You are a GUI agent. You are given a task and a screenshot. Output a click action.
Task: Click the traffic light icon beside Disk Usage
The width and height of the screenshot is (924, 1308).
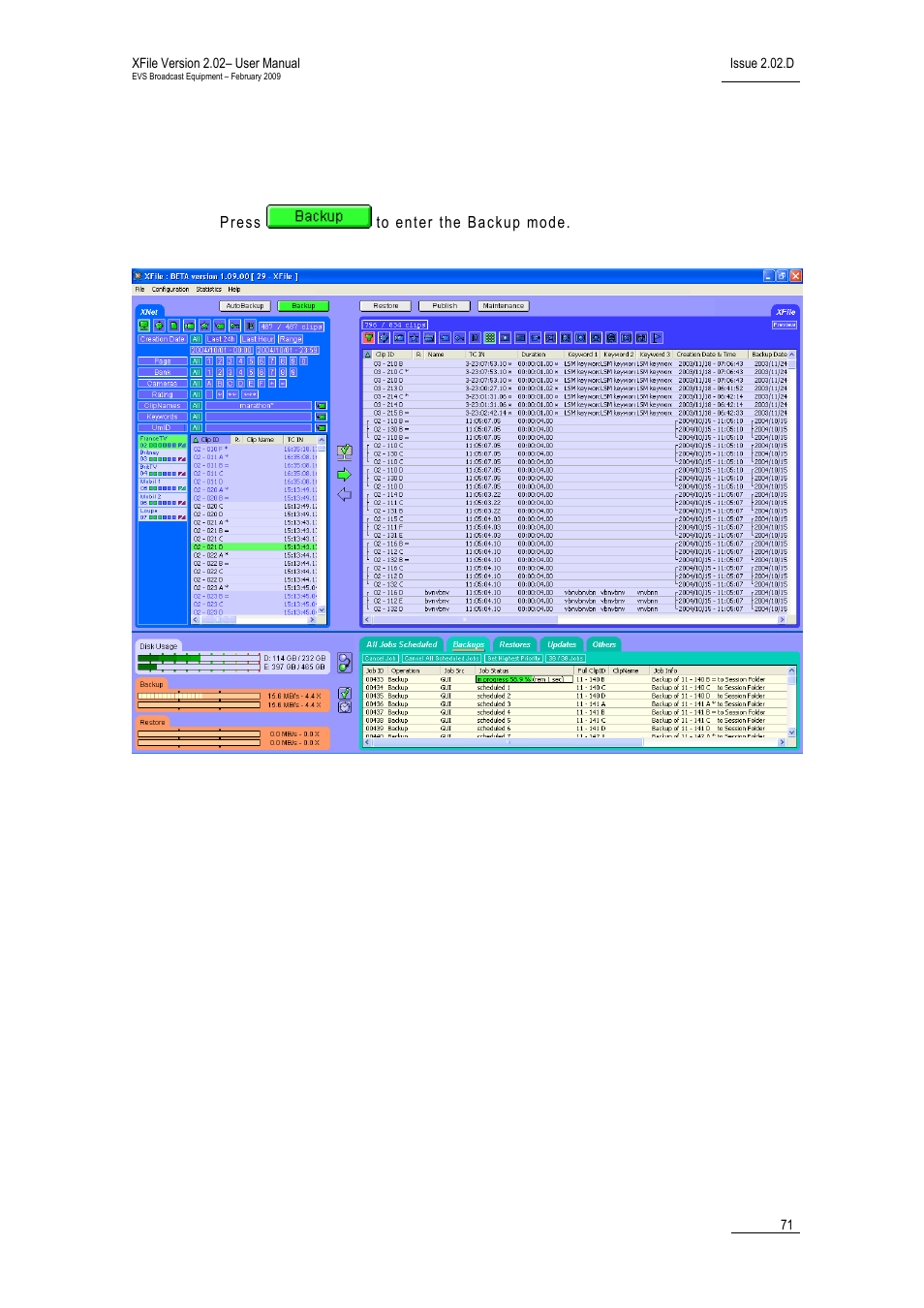(344, 663)
